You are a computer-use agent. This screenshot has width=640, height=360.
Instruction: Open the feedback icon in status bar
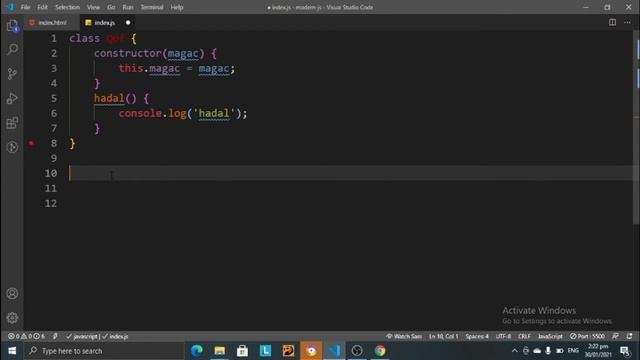(x=616, y=336)
